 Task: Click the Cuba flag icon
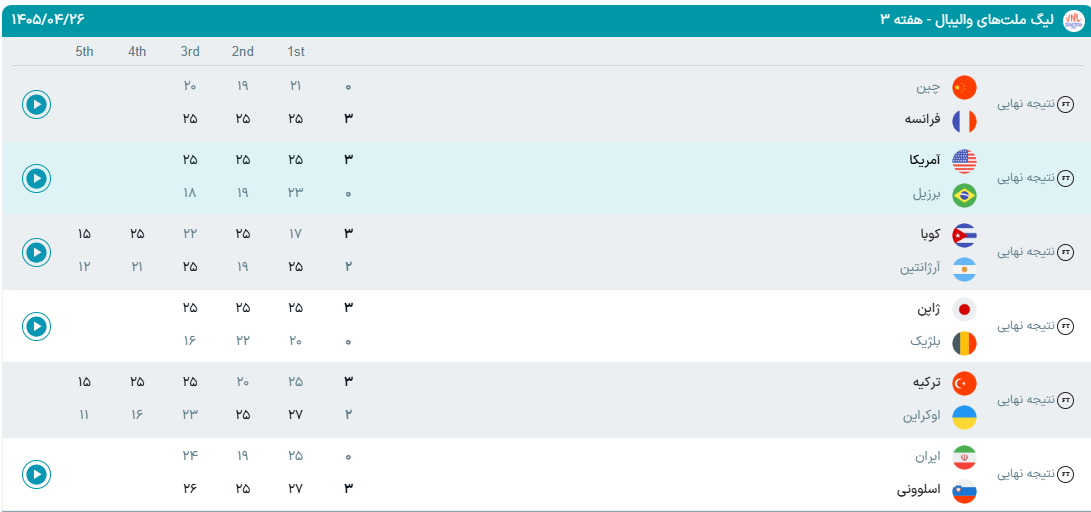click(964, 235)
